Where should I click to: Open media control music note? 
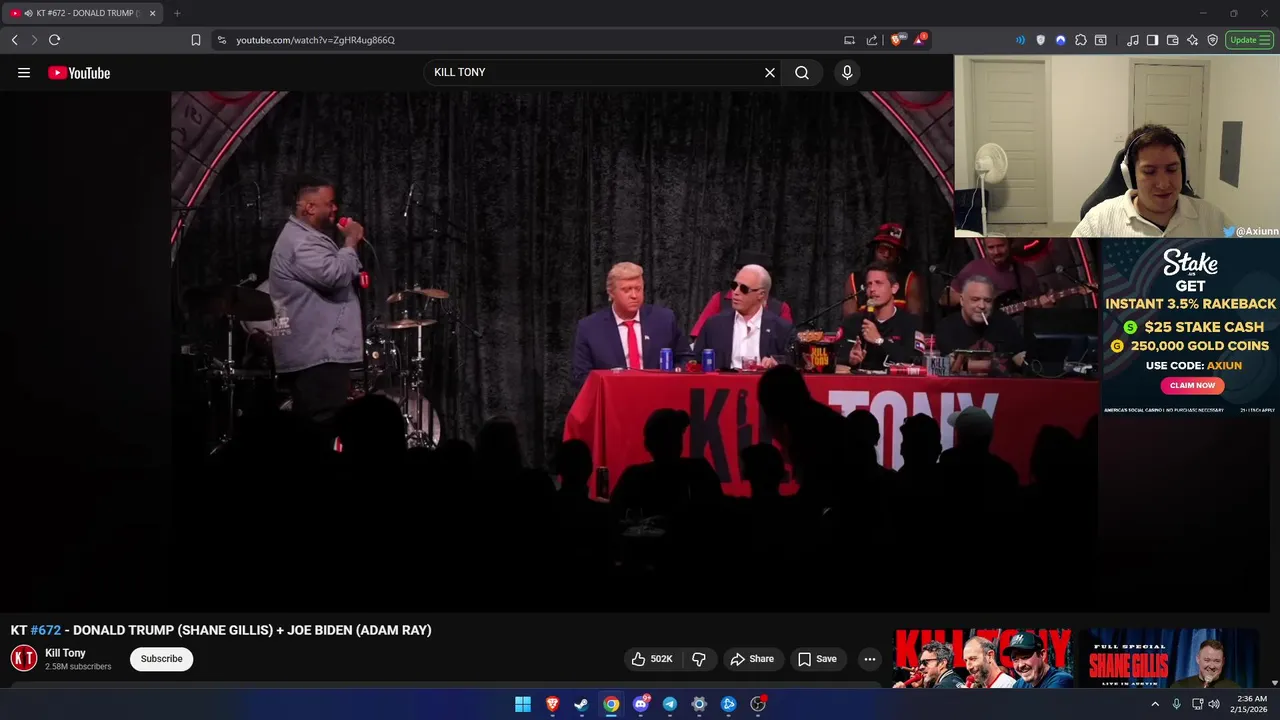(x=1133, y=40)
